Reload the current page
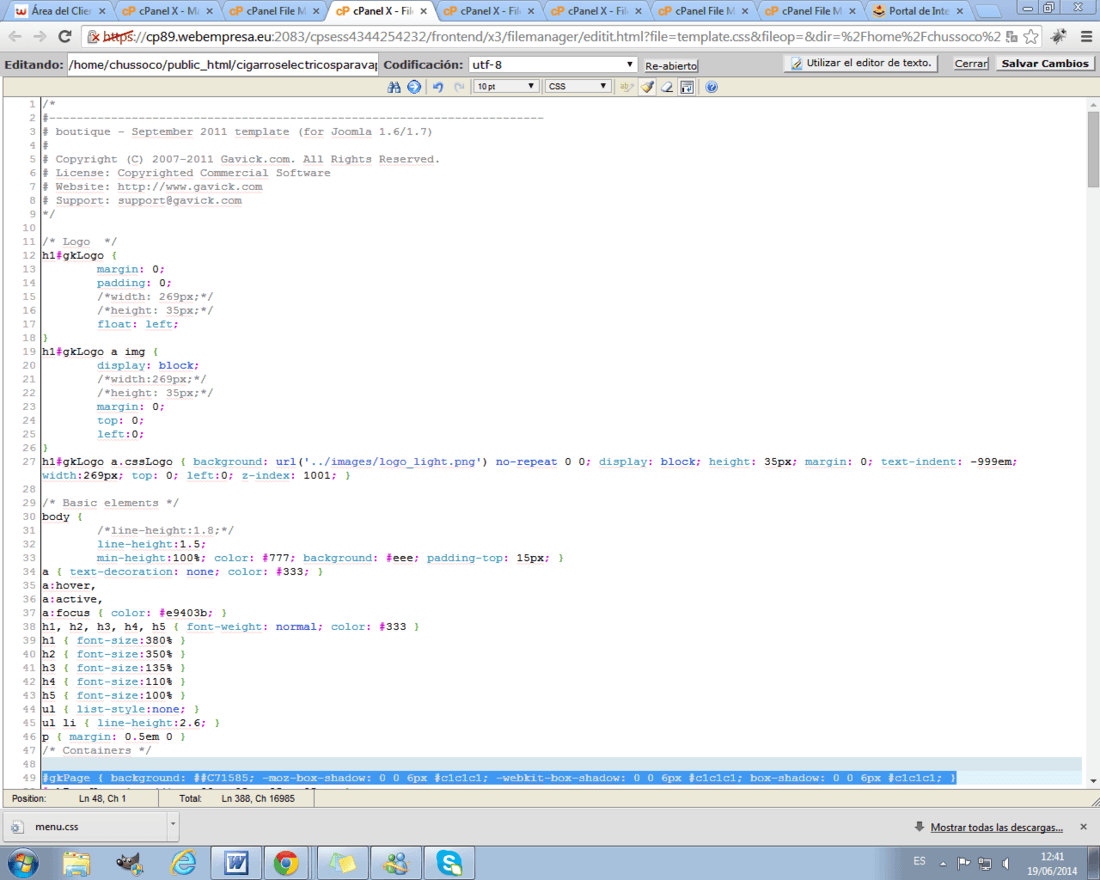 coord(65,36)
